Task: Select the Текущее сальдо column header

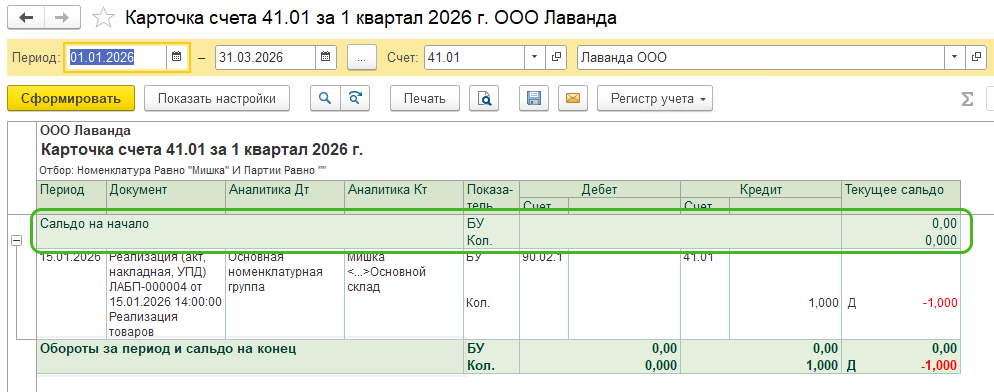Action: point(901,197)
